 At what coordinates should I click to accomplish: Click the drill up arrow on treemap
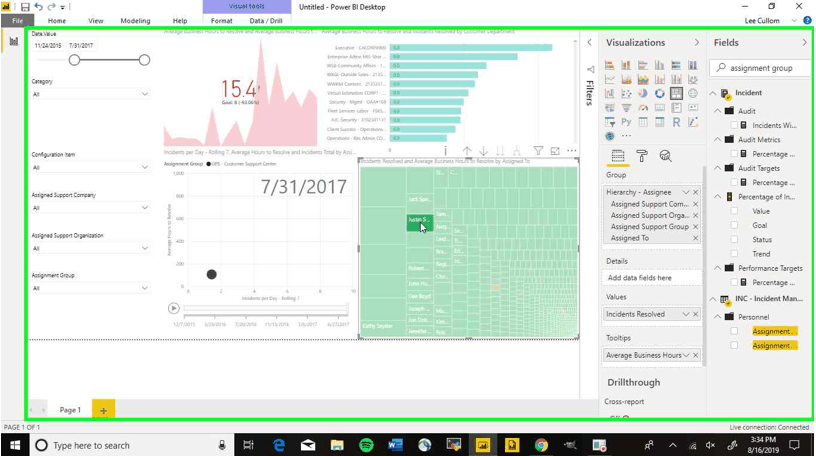tap(467, 151)
